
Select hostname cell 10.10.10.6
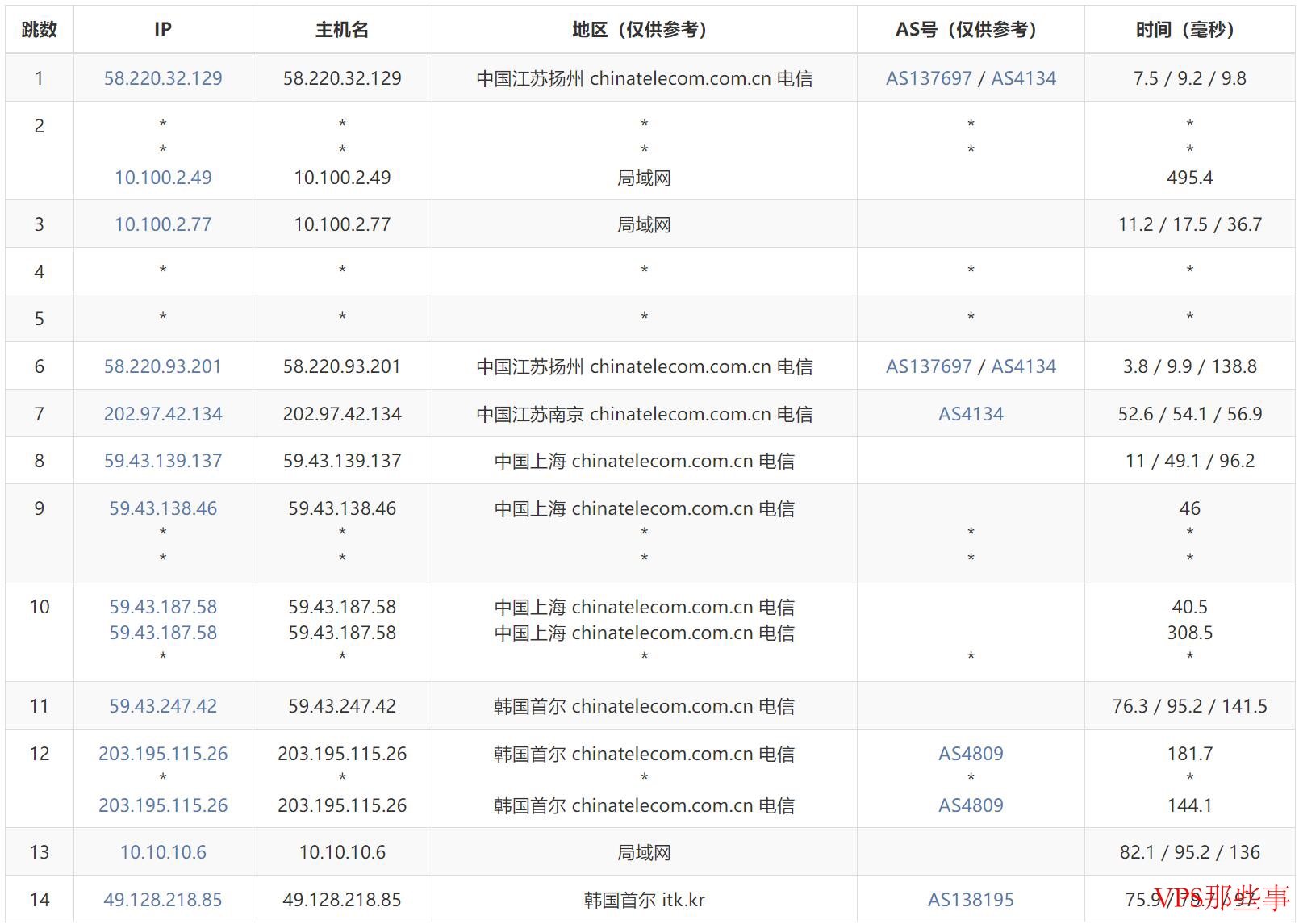point(342,852)
